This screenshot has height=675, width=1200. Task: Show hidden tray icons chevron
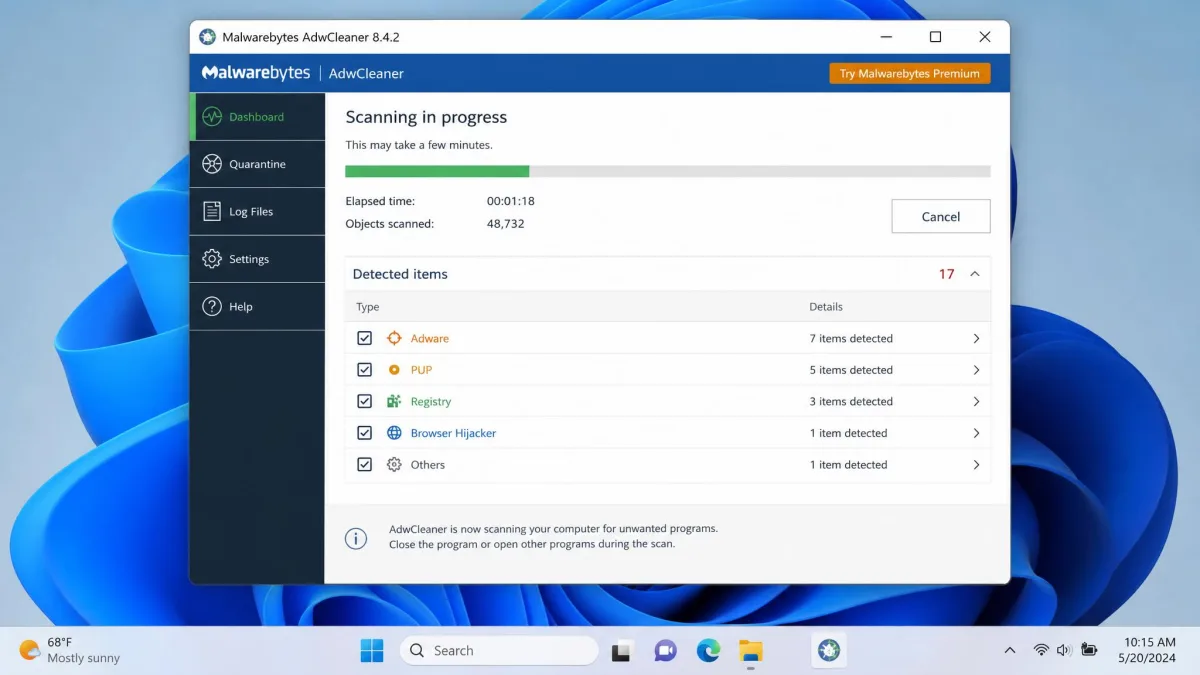[x=1010, y=650]
